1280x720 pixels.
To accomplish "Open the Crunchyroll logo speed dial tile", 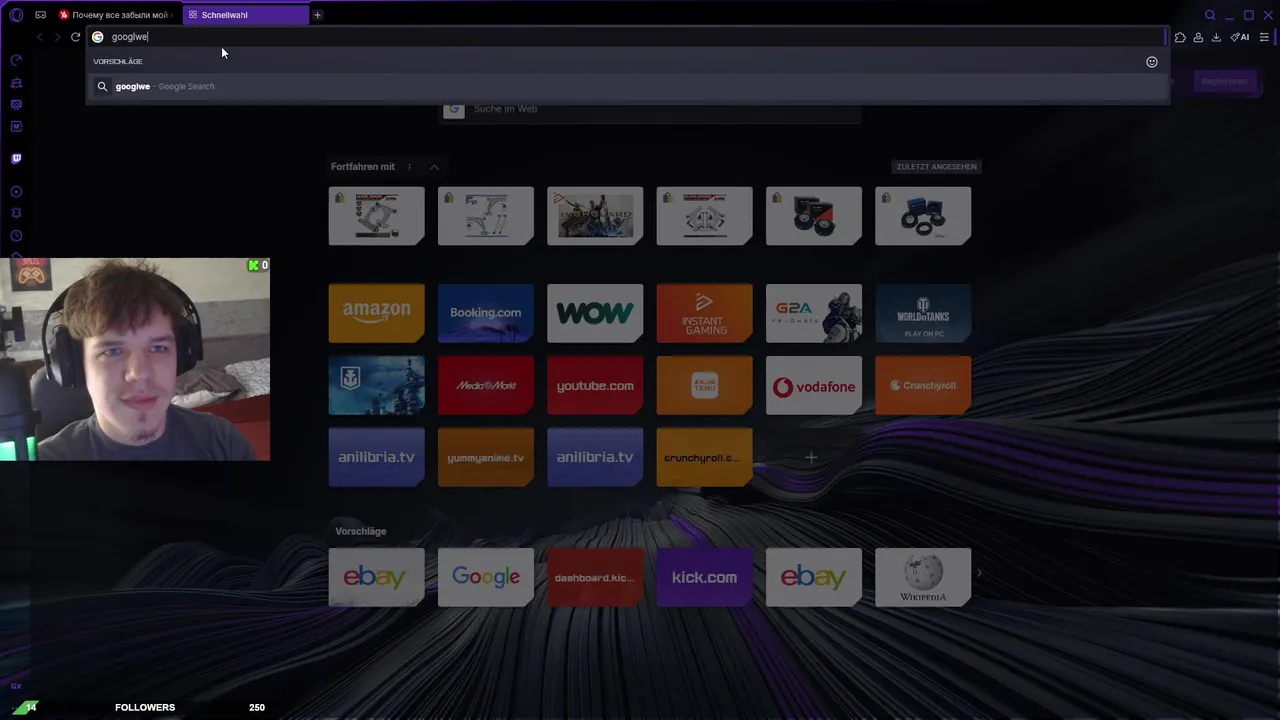I will pos(922,385).
